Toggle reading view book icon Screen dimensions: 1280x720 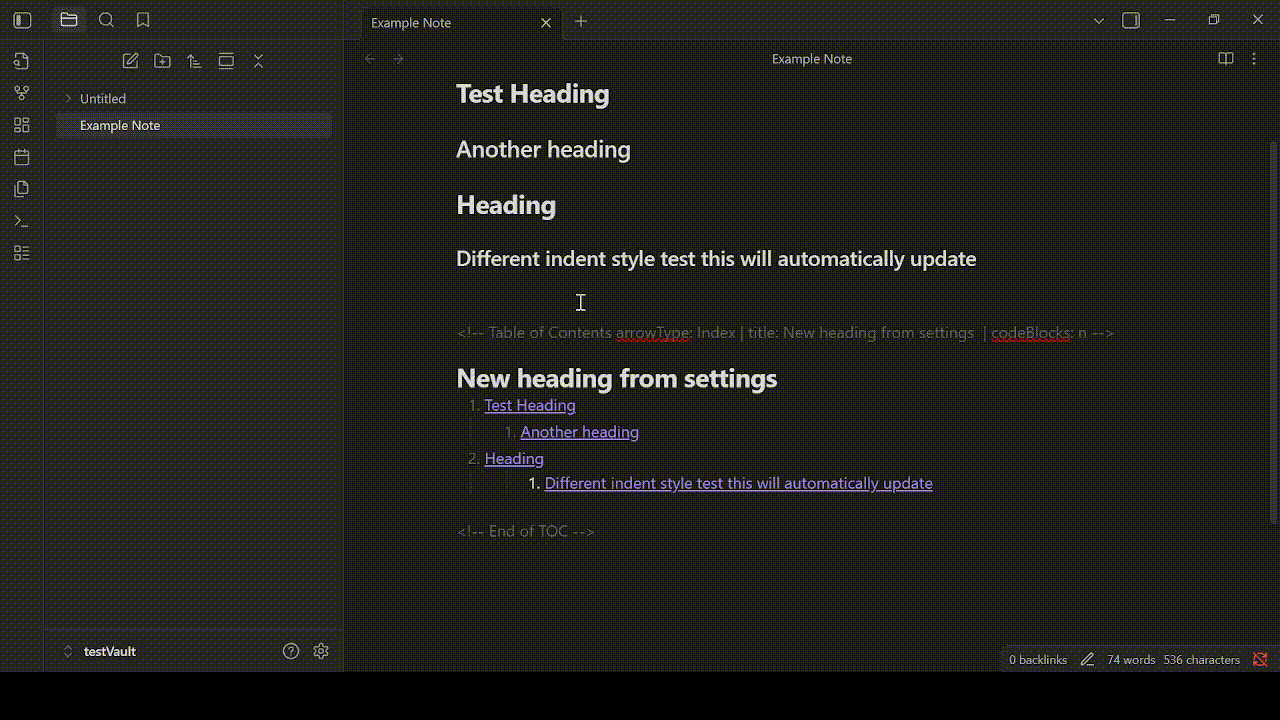point(1226,59)
